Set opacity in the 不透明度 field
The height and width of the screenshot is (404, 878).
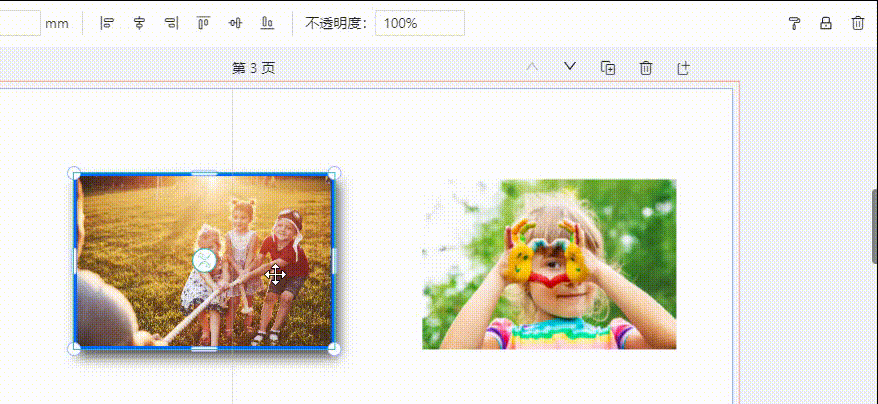click(x=419, y=23)
